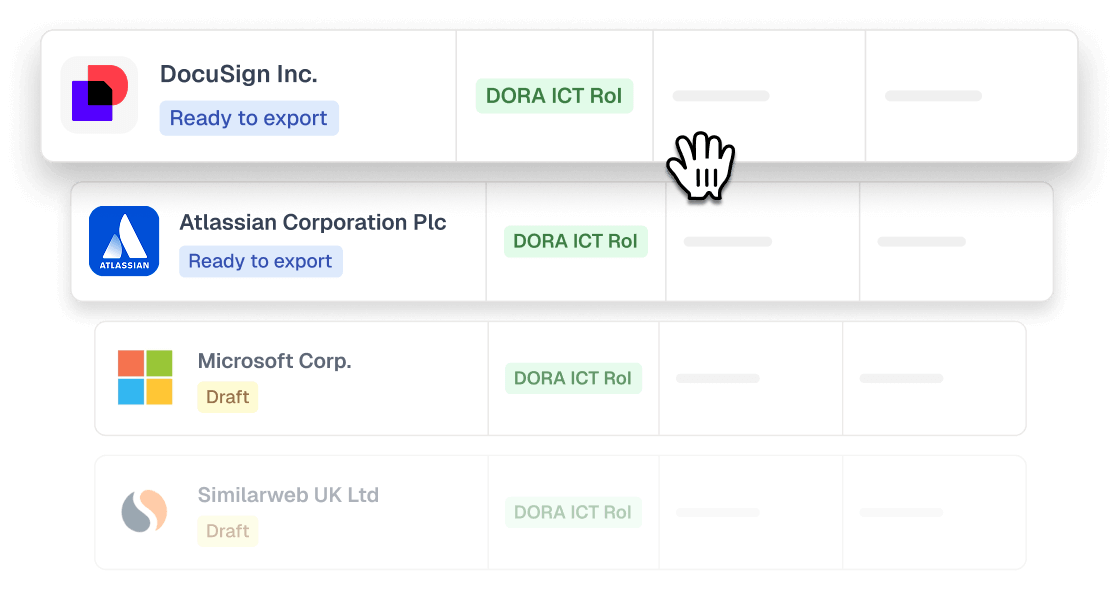Click the Draft badge under Microsoft Corp.
This screenshot has width=1119, height=600.
pyautogui.click(x=227, y=397)
